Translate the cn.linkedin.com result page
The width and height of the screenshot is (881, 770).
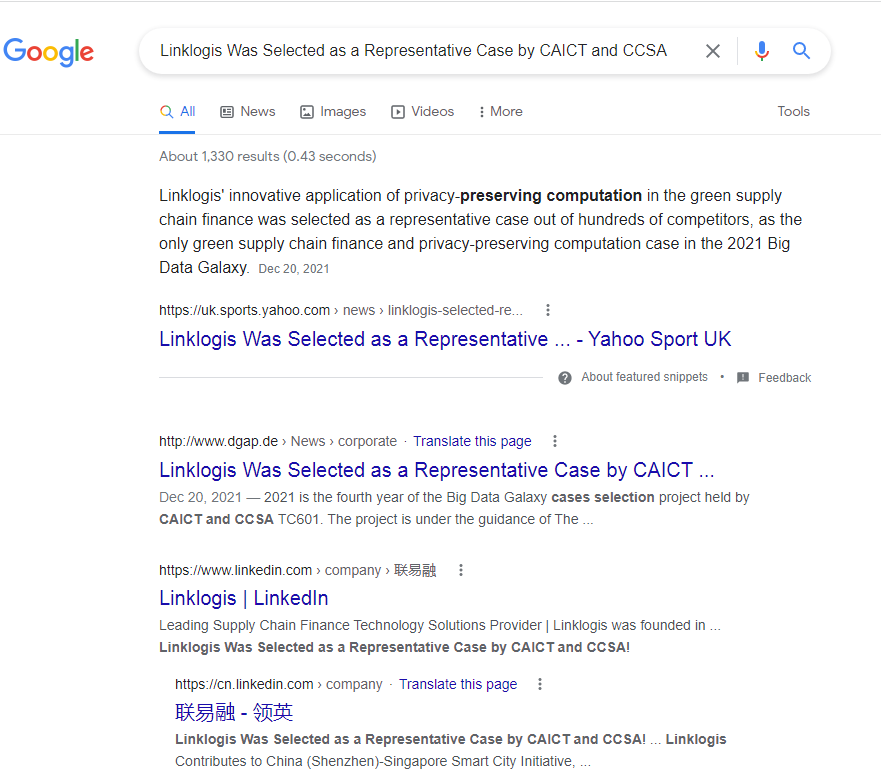point(458,684)
